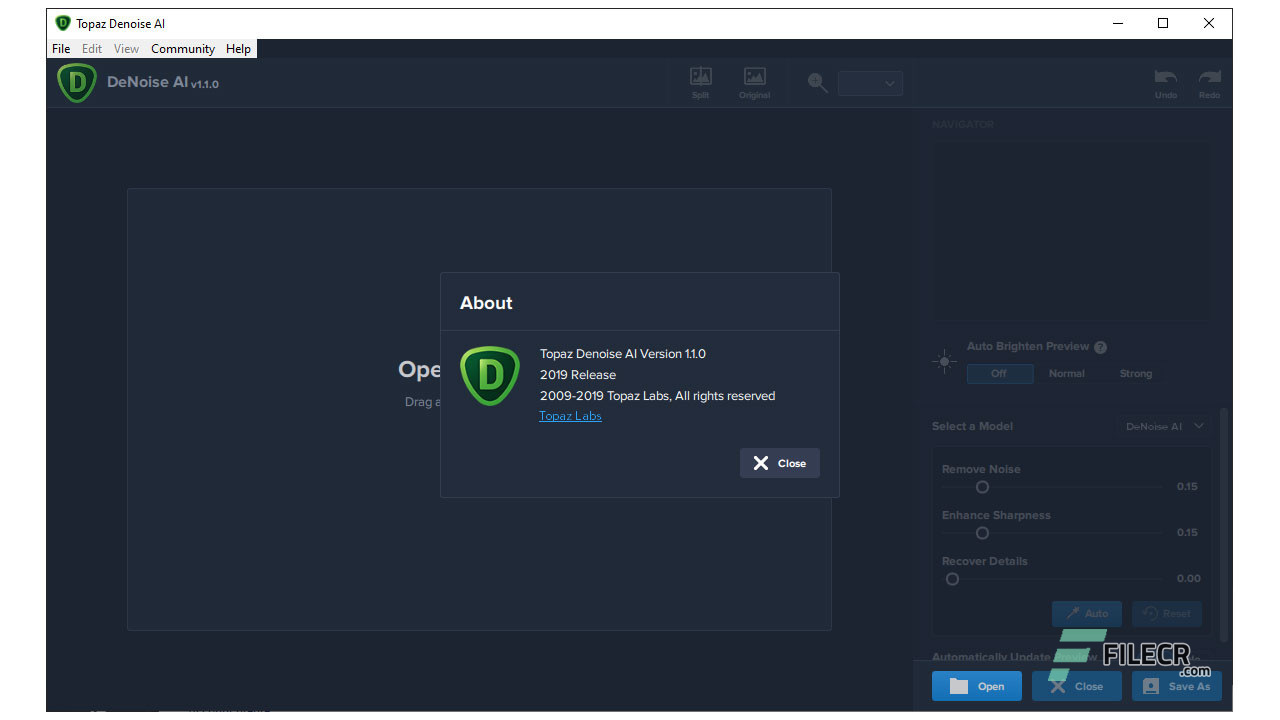Click the zoom magnifier icon
The image size is (1280, 720).
click(818, 84)
